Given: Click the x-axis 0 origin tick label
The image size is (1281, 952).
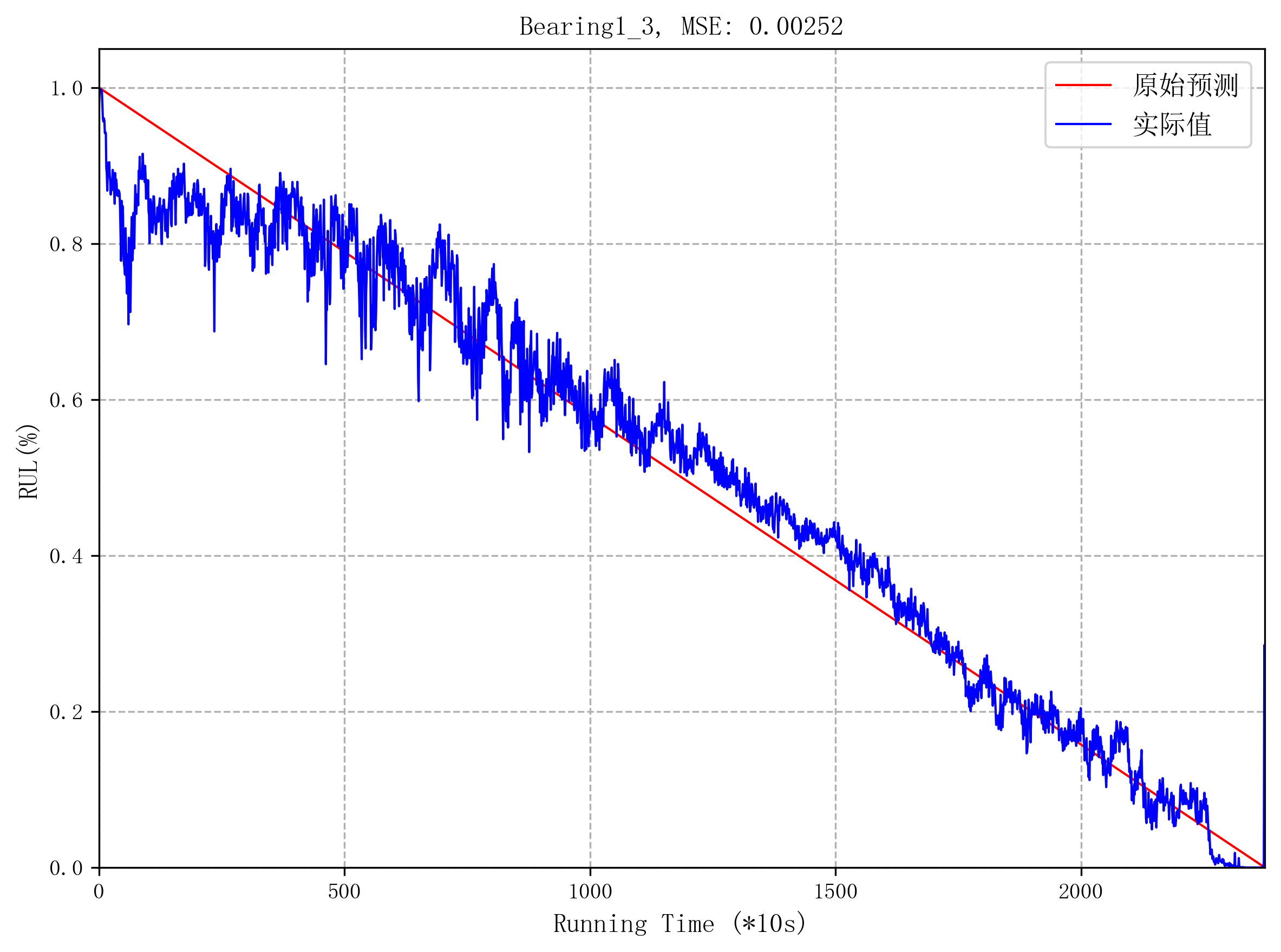Looking at the screenshot, I should [99, 892].
